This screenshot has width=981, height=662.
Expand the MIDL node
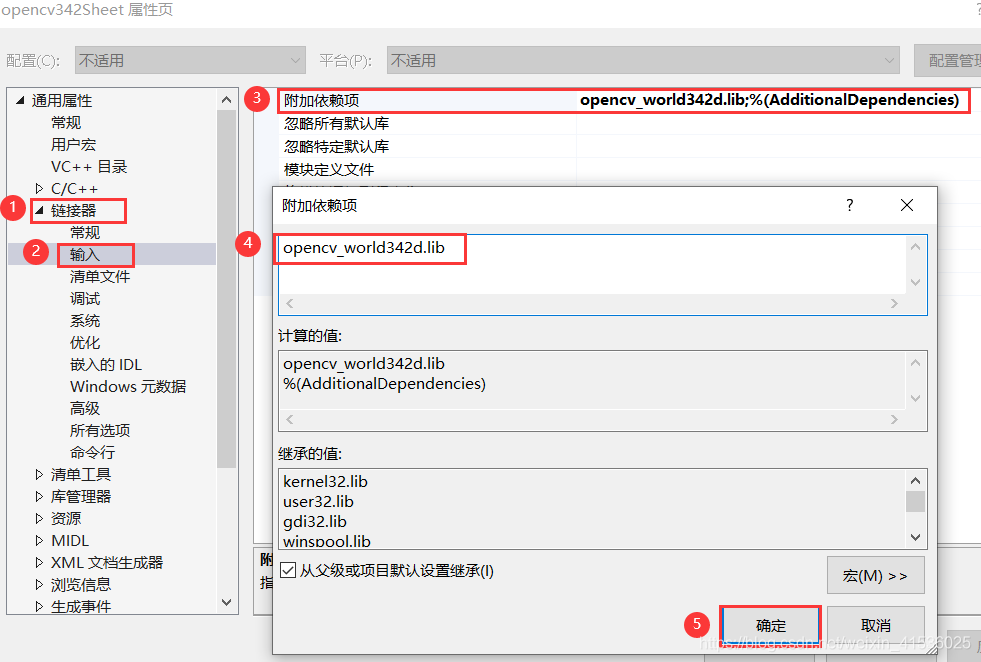click(39, 540)
